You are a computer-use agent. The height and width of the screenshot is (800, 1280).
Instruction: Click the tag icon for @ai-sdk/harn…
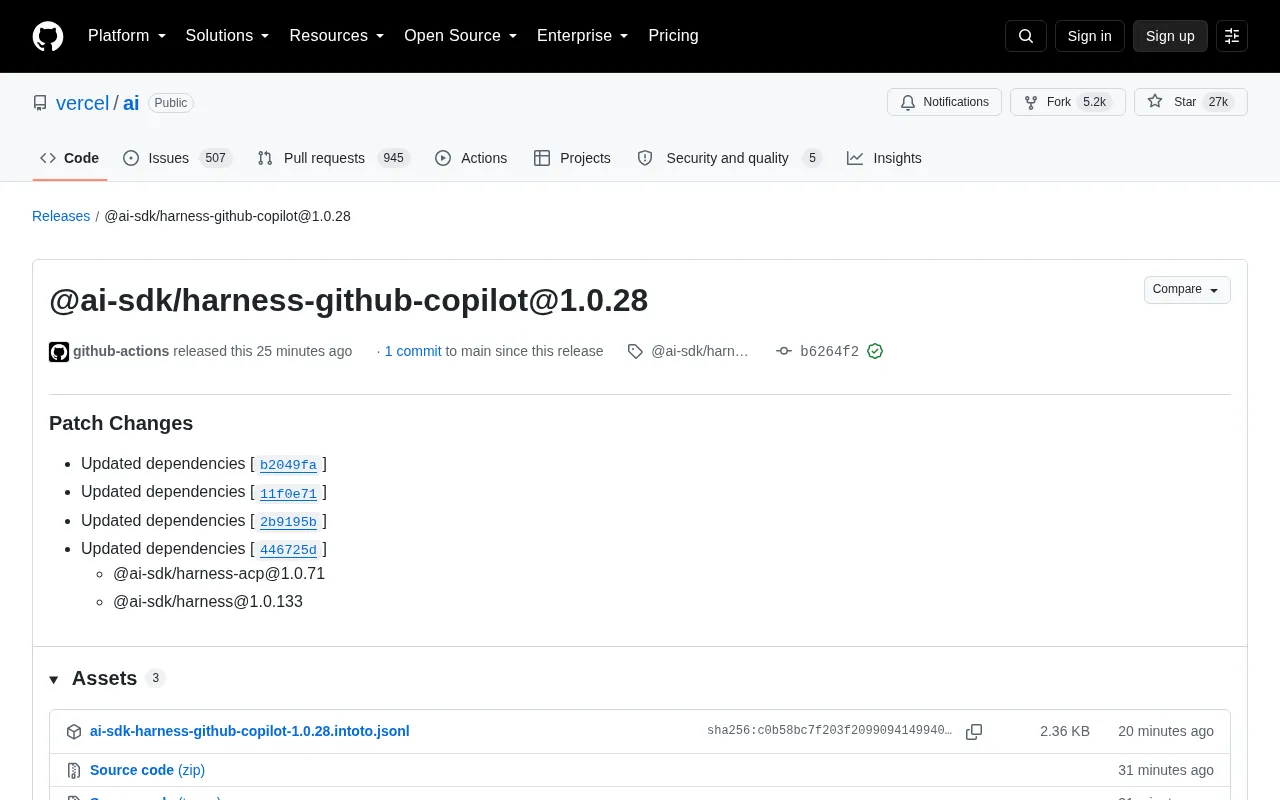pyautogui.click(x=635, y=352)
